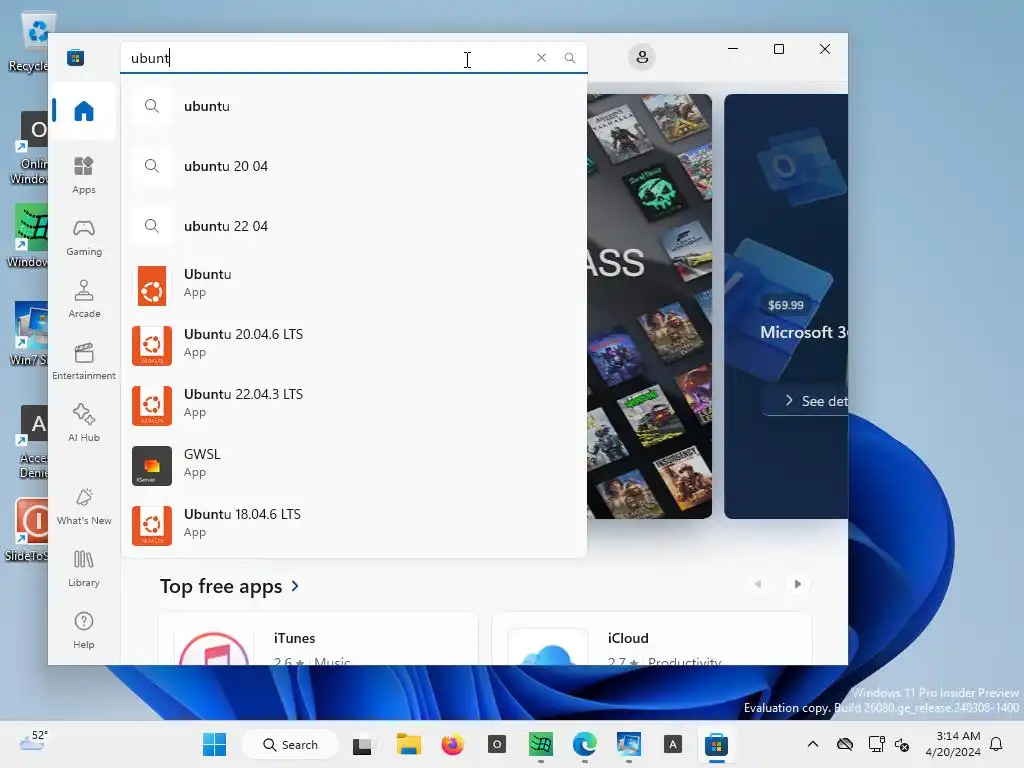Open the dark 'A' app taskbar icon
Image resolution: width=1024 pixels, height=768 pixels.
click(x=673, y=744)
